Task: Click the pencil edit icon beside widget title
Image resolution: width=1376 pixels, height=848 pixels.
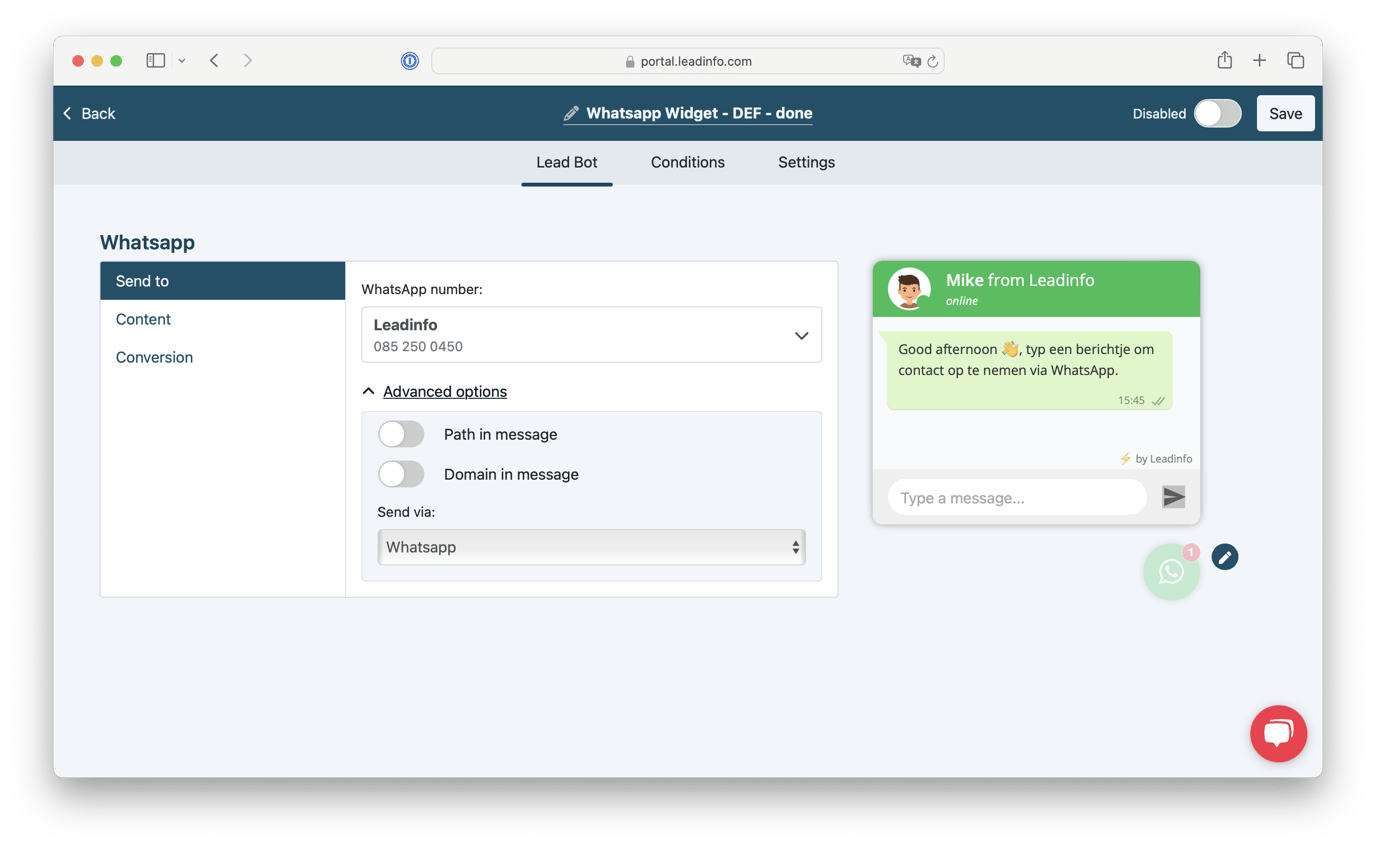Action: 571,114
